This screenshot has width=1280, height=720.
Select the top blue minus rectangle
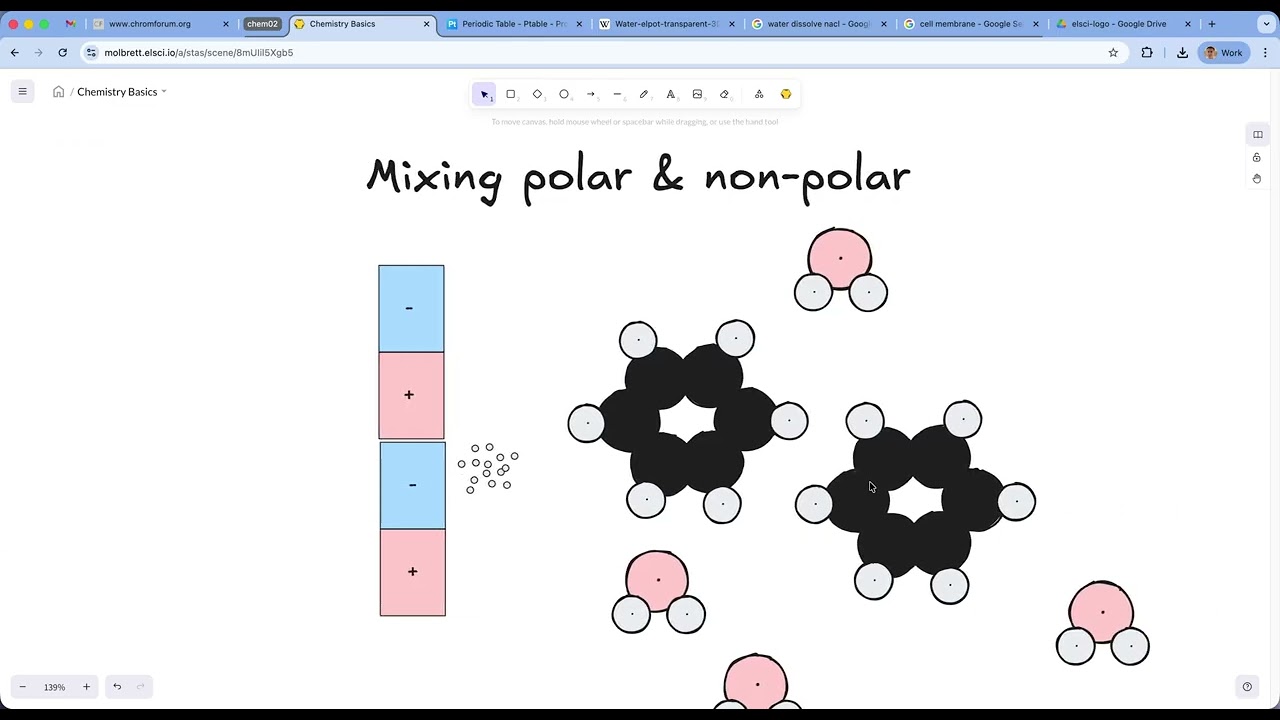[x=411, y=309]
